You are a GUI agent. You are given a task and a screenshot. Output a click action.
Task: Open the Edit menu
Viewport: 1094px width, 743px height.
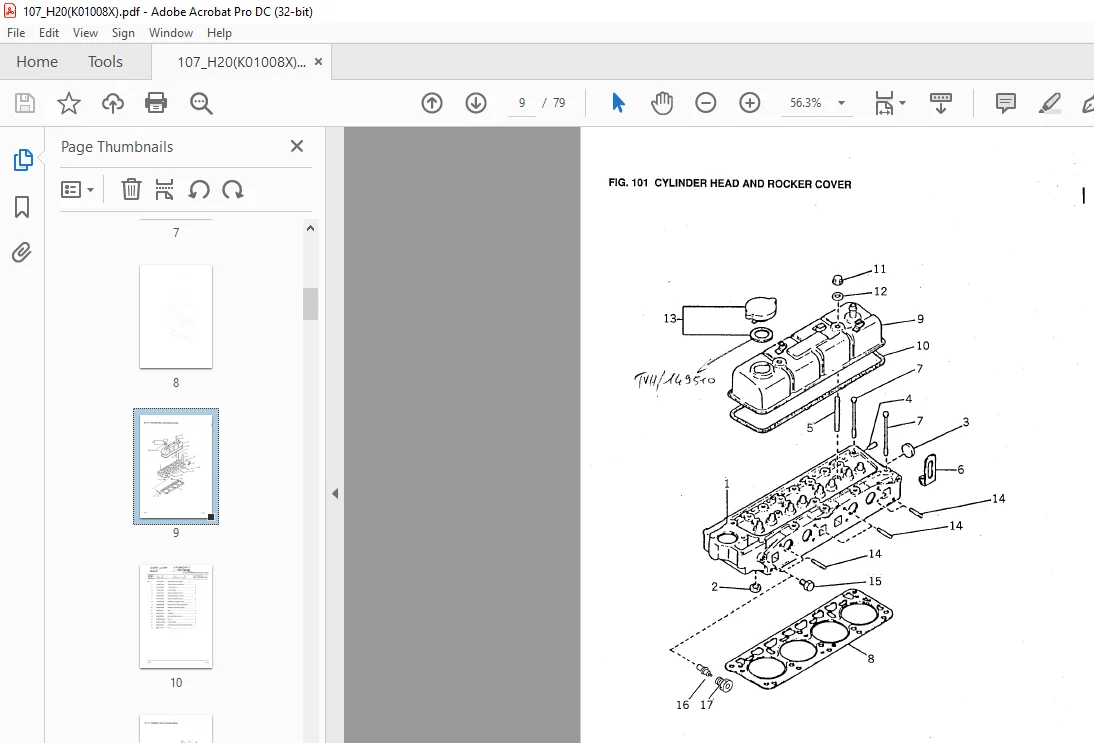49,33
